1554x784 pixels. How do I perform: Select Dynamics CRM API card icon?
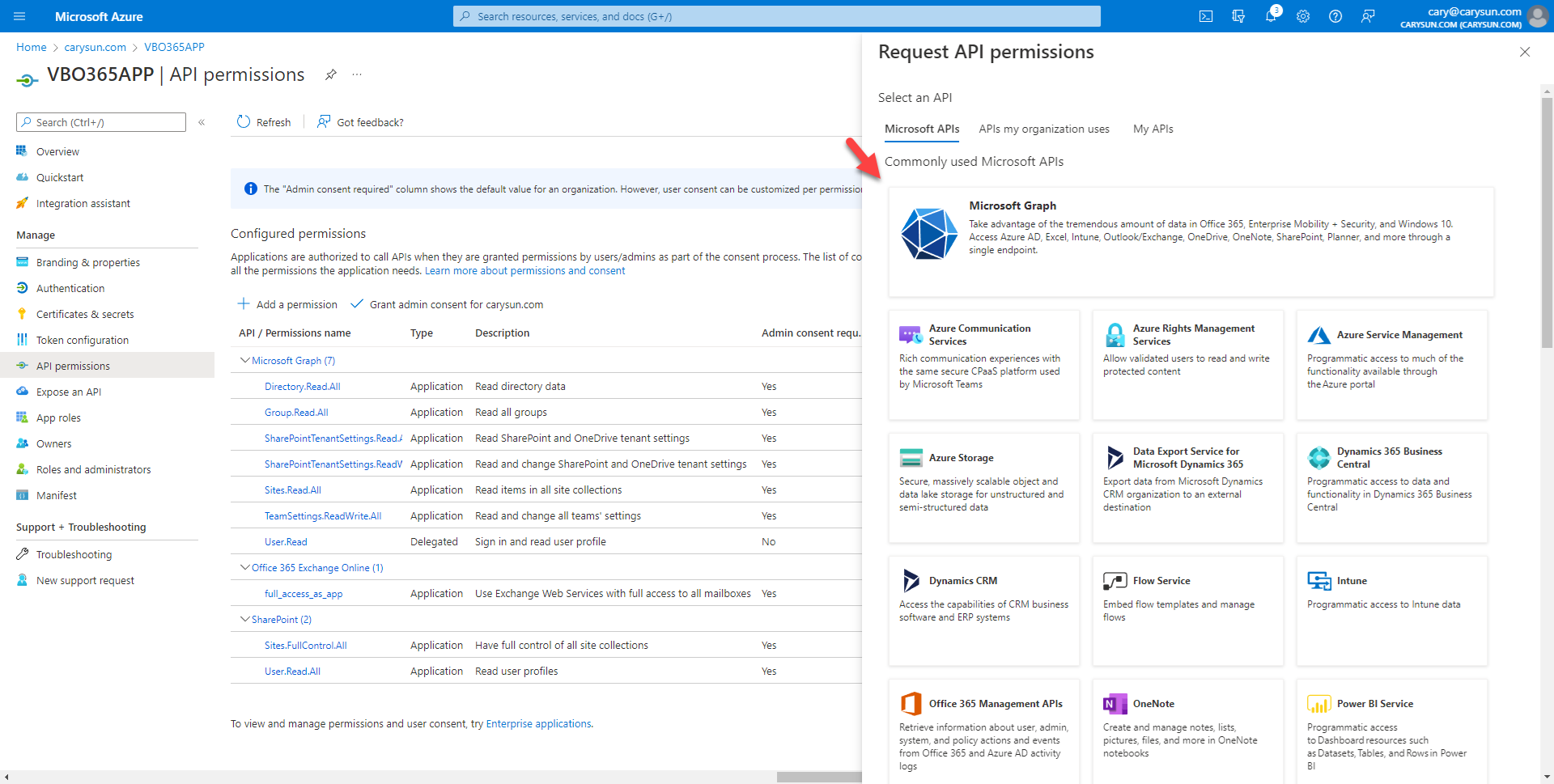(x=911, y=581)
